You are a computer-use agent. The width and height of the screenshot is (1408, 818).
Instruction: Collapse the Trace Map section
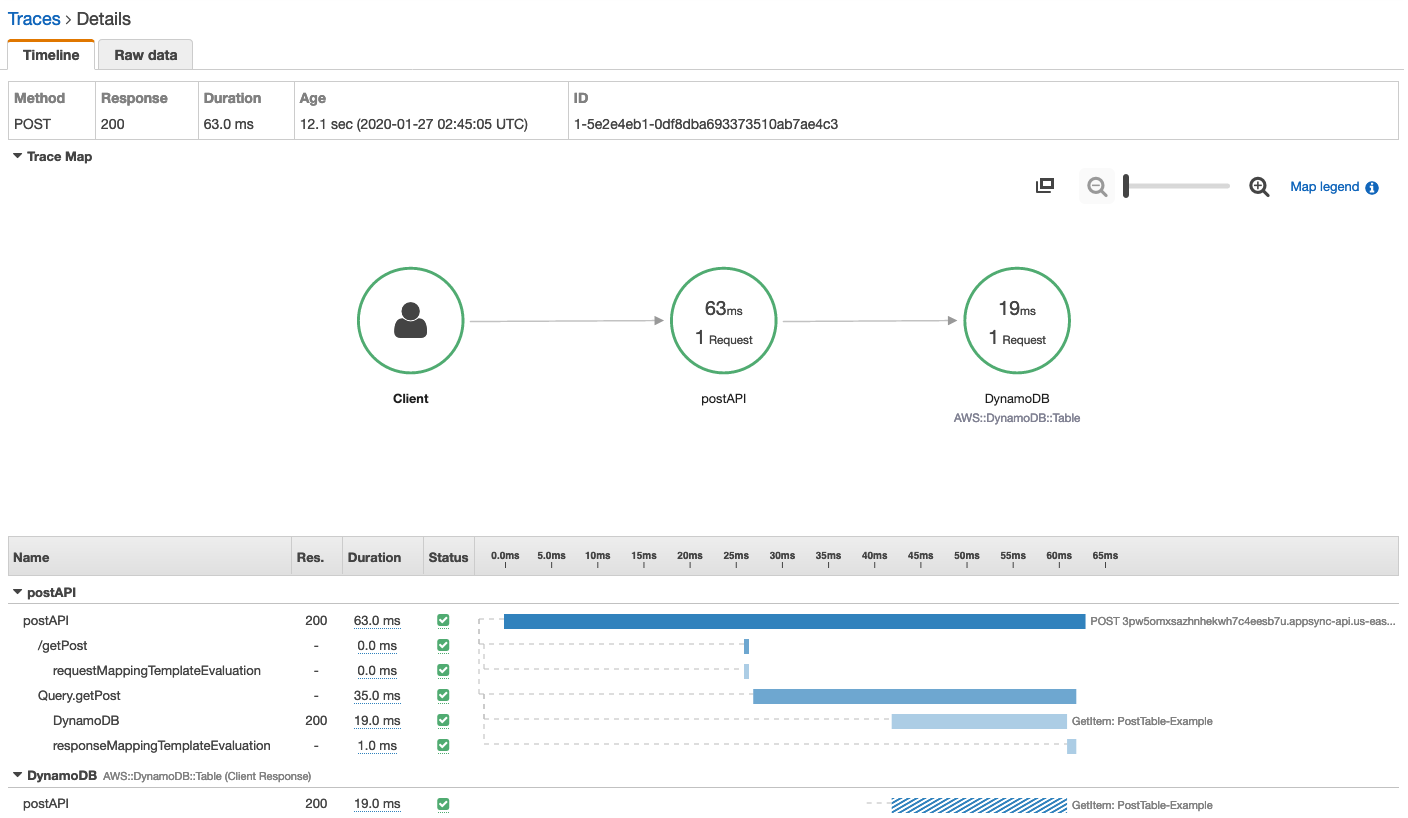click(x=16, y=156)
